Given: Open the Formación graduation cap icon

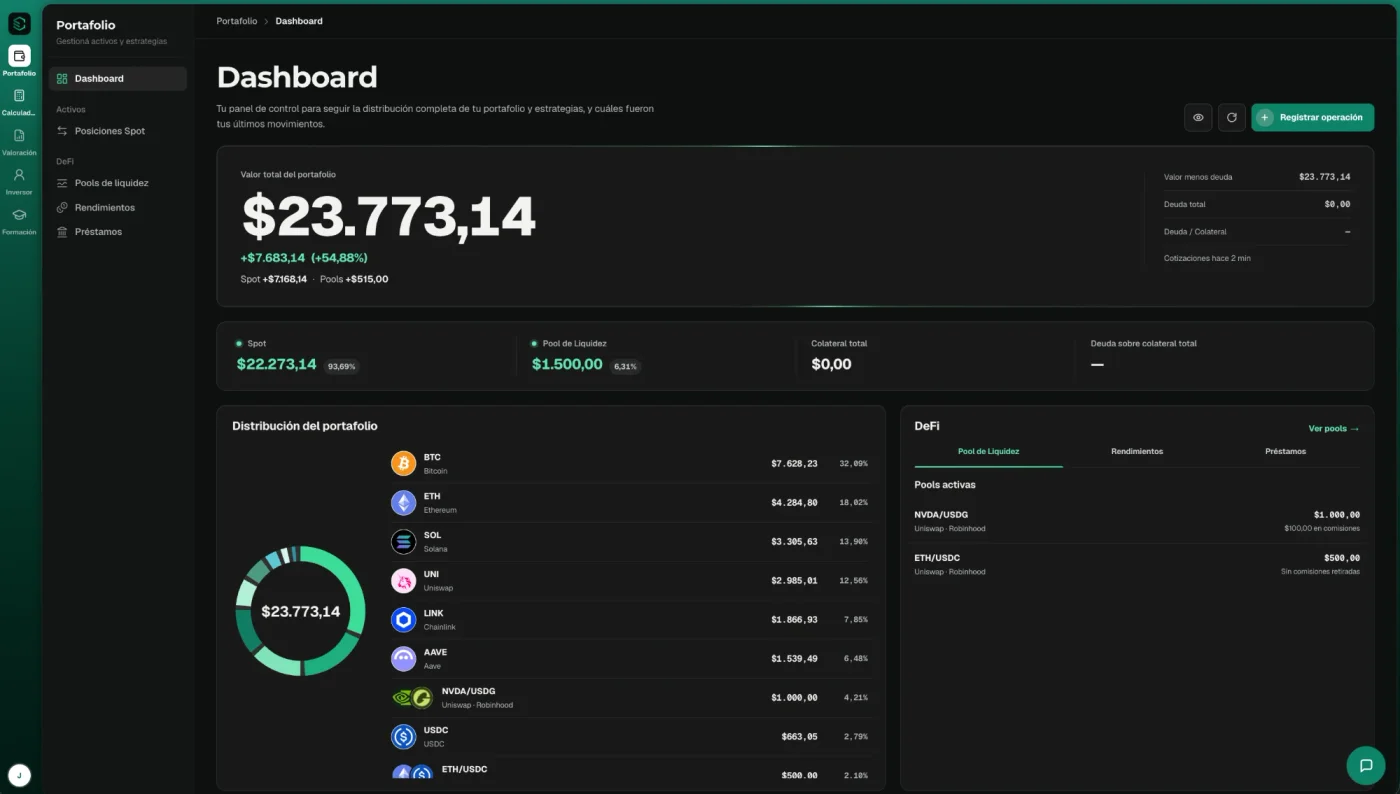Looking at the screenshot, I should [19, 215].
